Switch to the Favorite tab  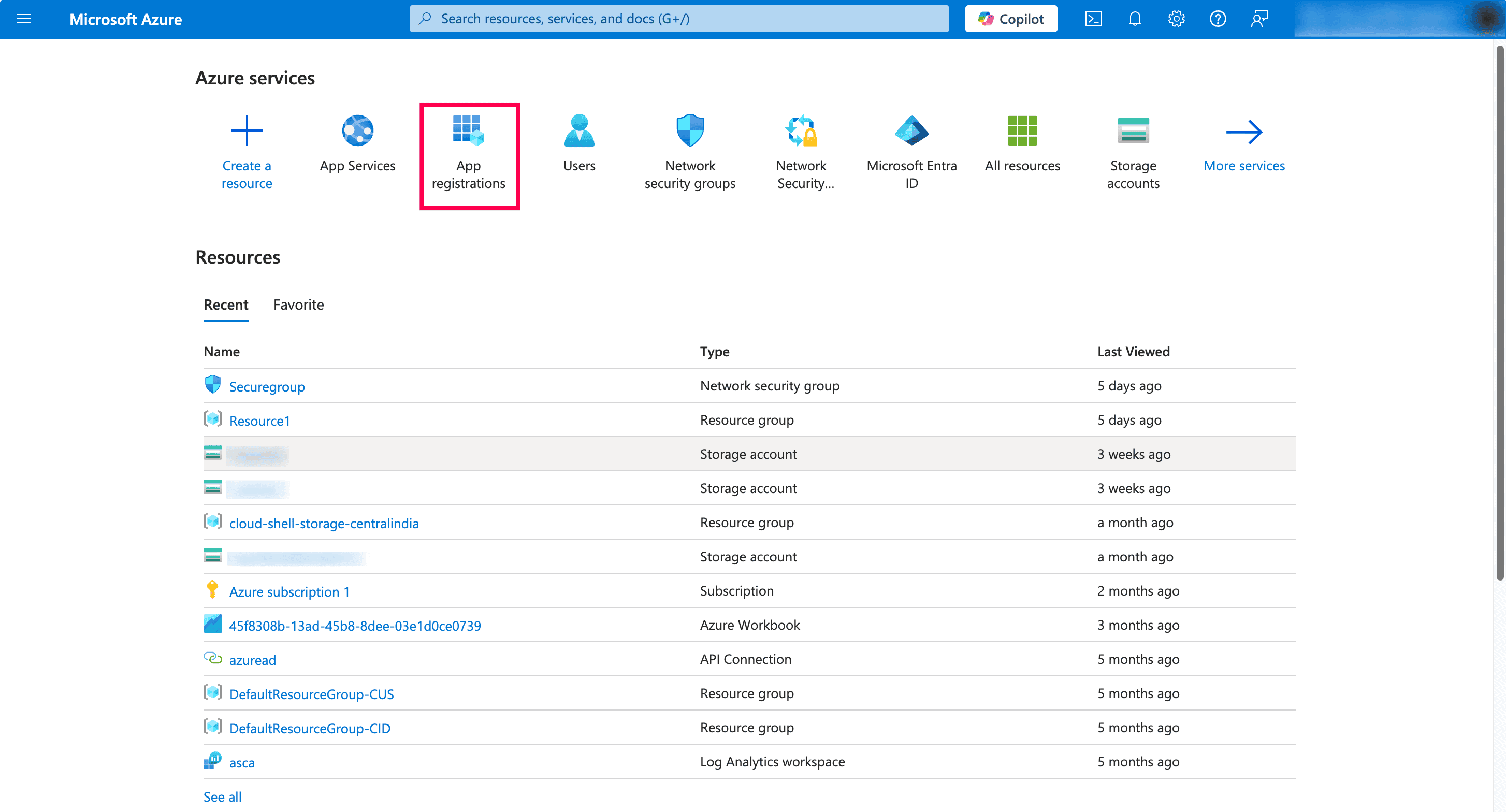coord(298,304)
